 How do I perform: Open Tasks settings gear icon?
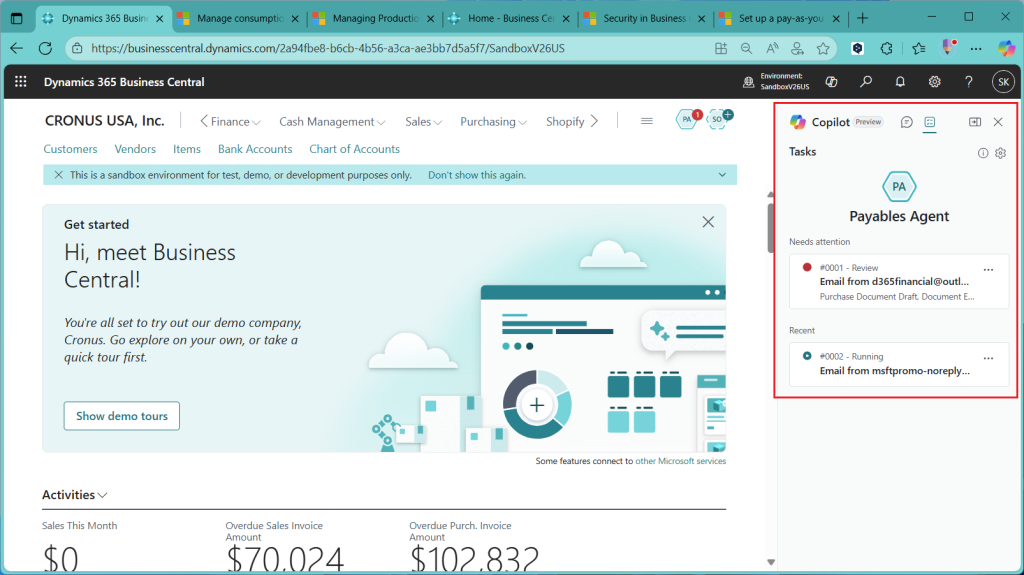pos(1000,153)
